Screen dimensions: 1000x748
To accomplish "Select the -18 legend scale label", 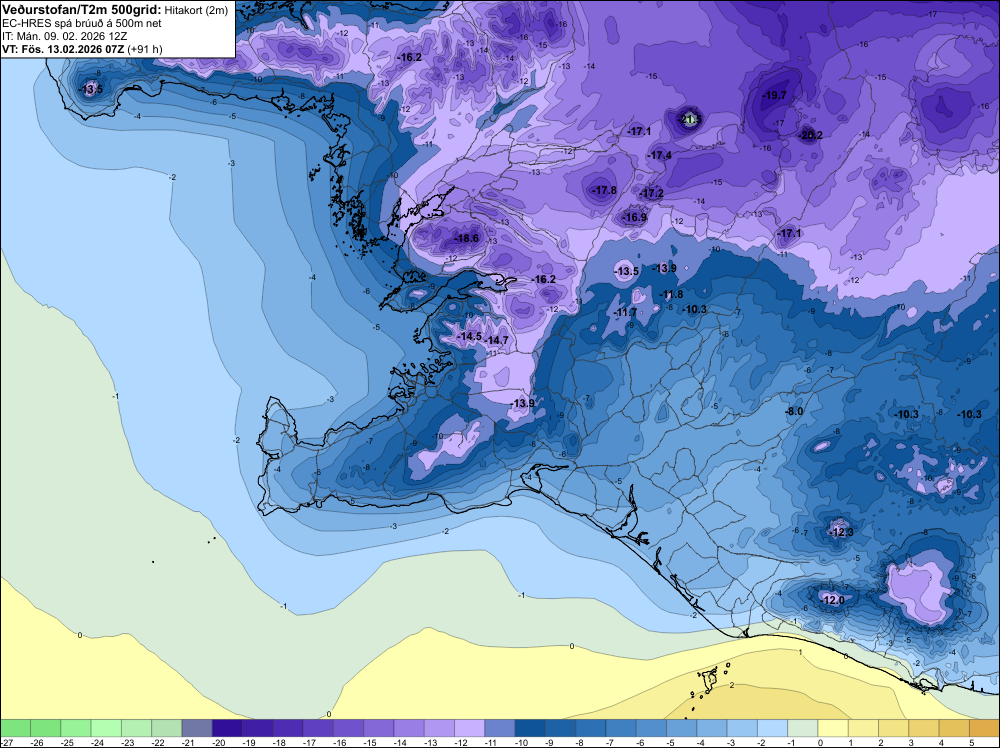I will point(279,743).
